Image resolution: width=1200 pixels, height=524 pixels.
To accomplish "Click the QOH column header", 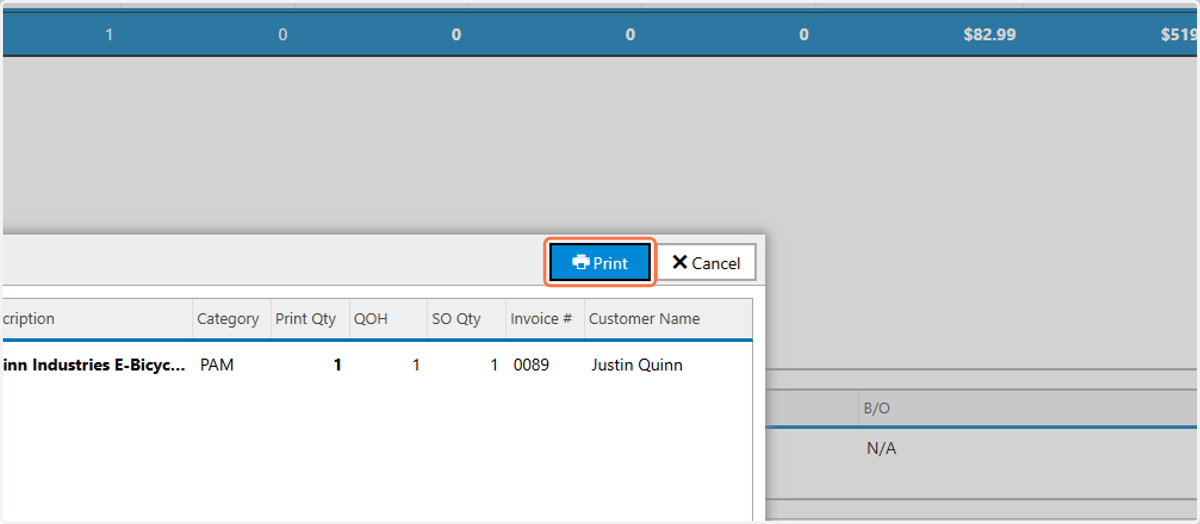I will tap(388, 319).
